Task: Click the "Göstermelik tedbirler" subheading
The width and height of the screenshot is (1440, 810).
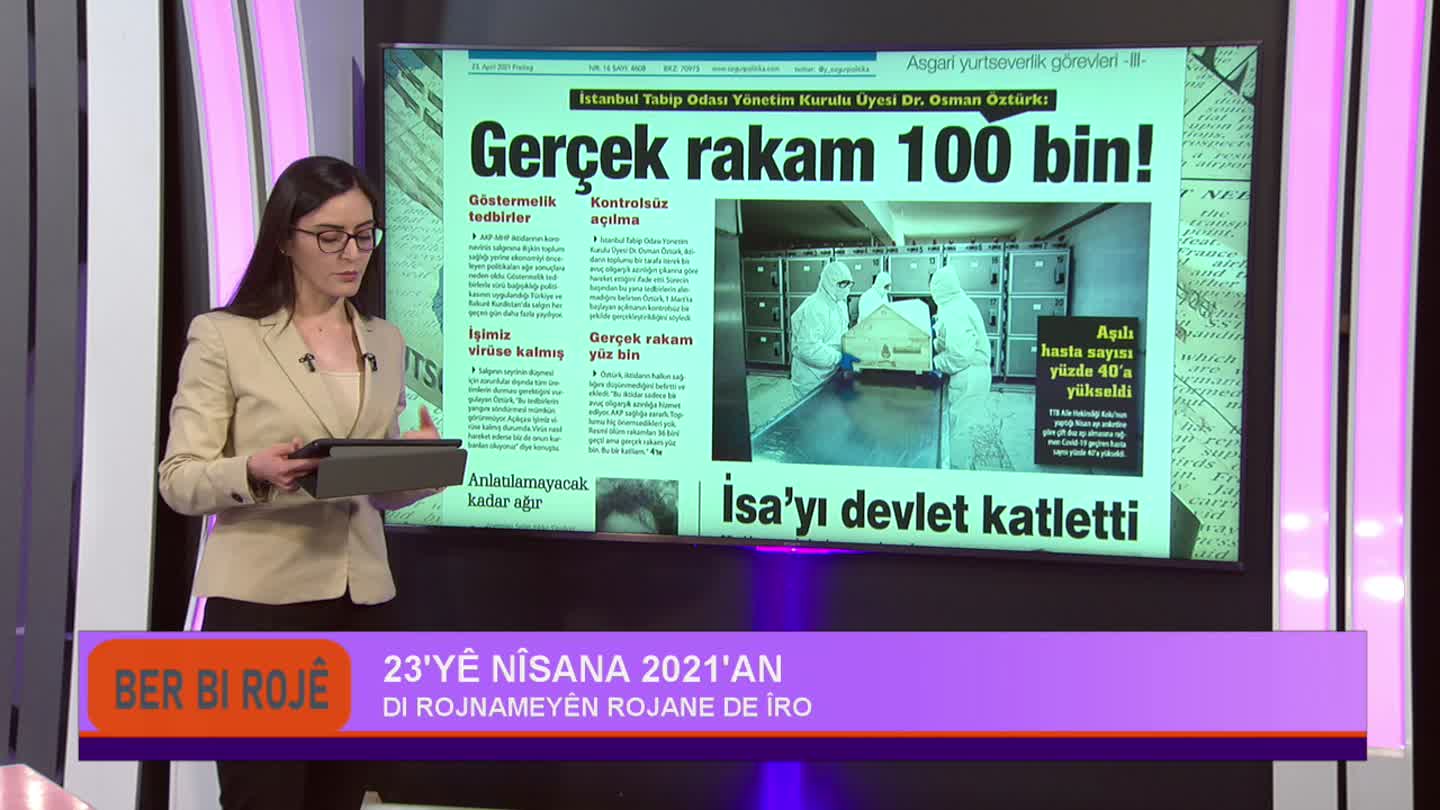Action: coord(513,209)
